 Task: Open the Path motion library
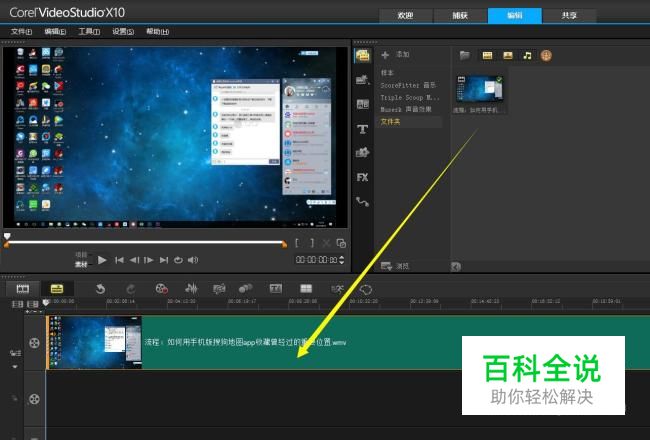[362, 202]
